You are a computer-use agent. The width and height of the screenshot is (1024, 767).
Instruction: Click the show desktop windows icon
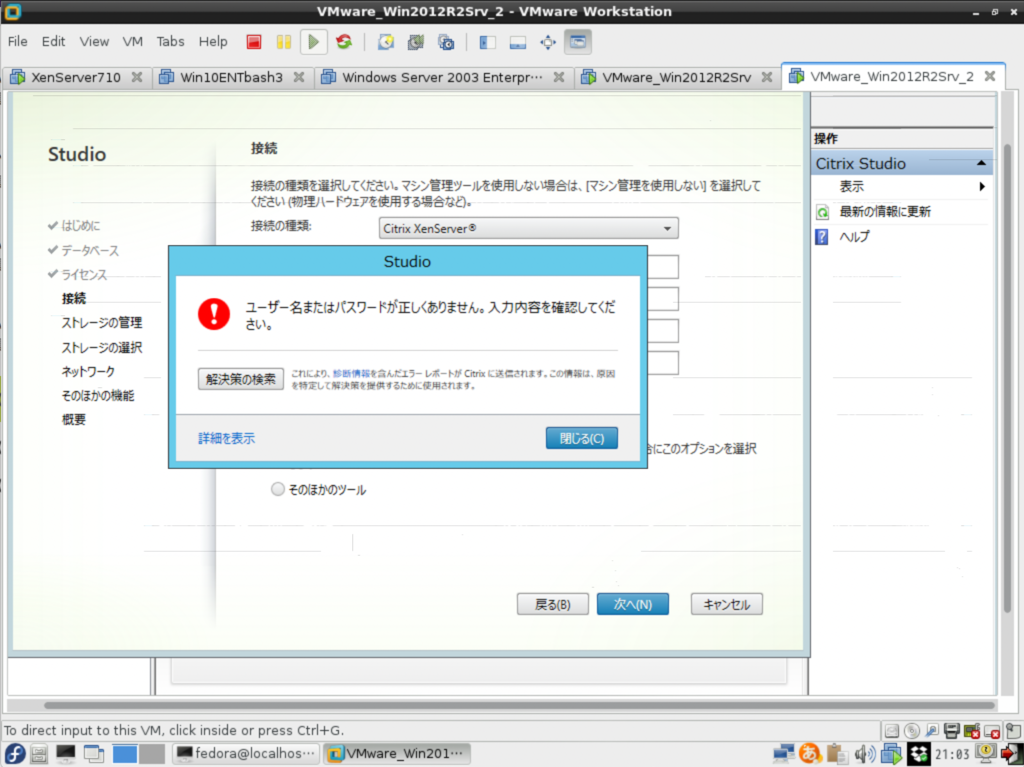94,753
